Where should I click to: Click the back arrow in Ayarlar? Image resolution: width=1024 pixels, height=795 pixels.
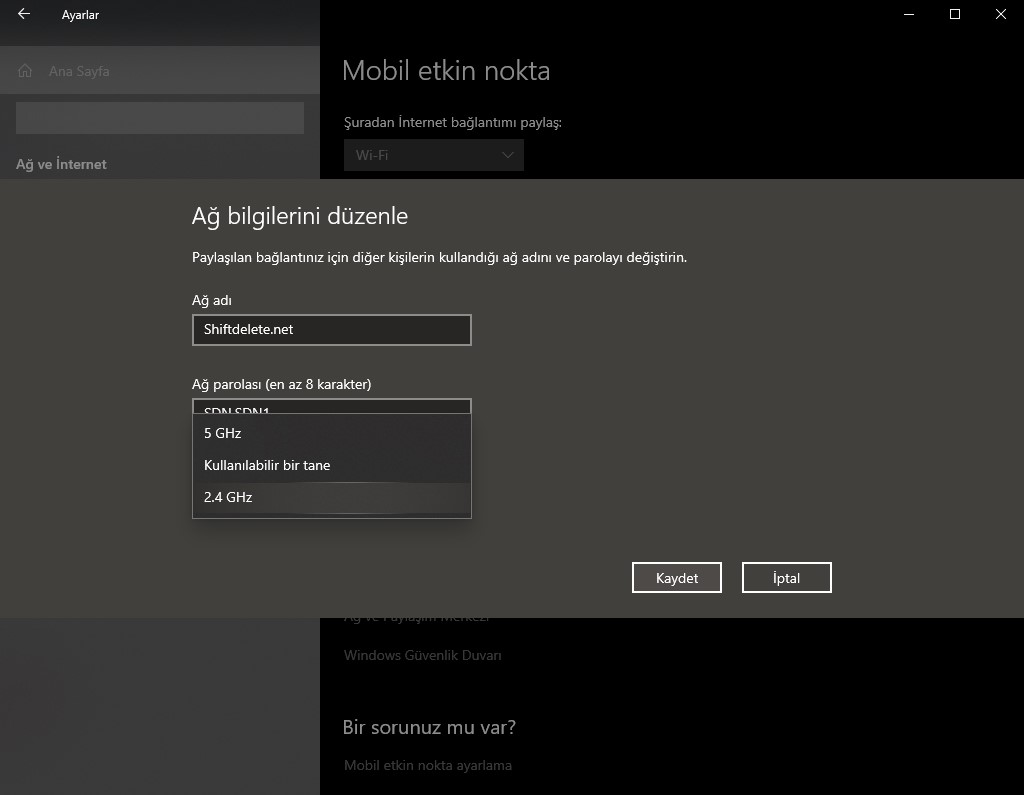pos(24,15)
